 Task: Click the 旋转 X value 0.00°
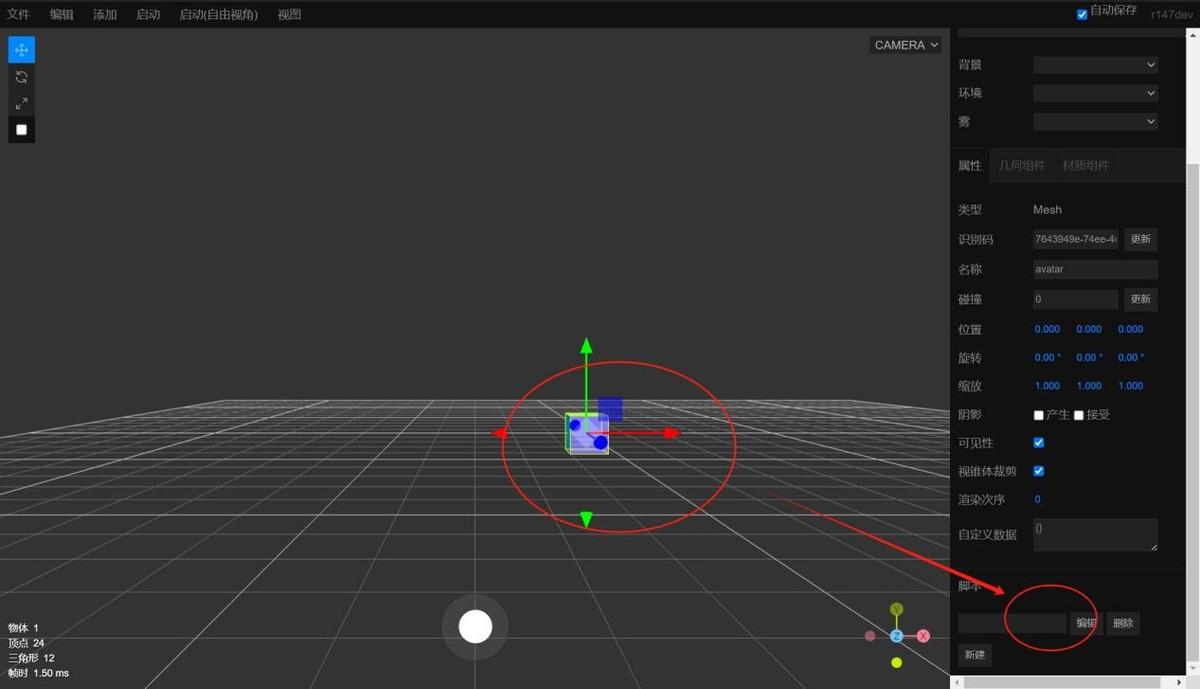pyautogui.click(x=1047, y=357)
